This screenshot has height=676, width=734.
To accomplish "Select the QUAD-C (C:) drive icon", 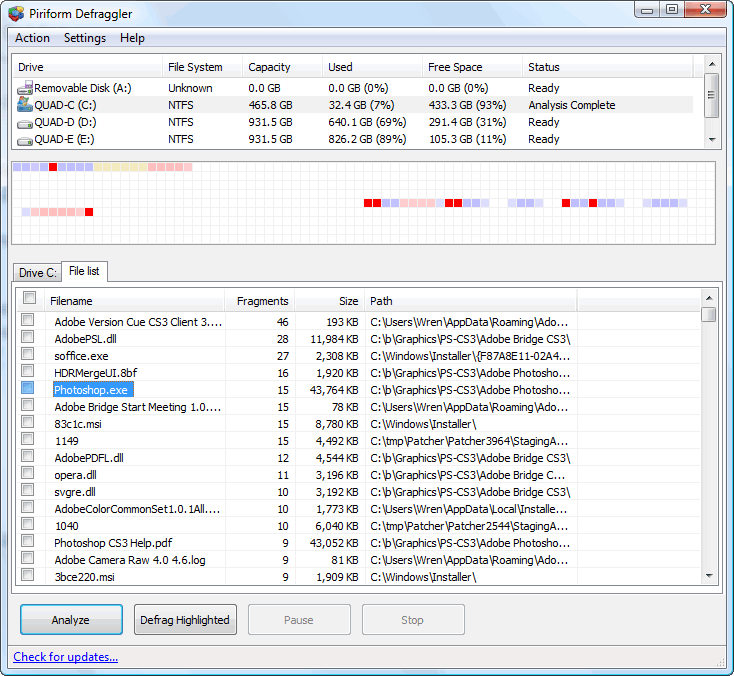I will pyautogui.click(x=25, y=104).
